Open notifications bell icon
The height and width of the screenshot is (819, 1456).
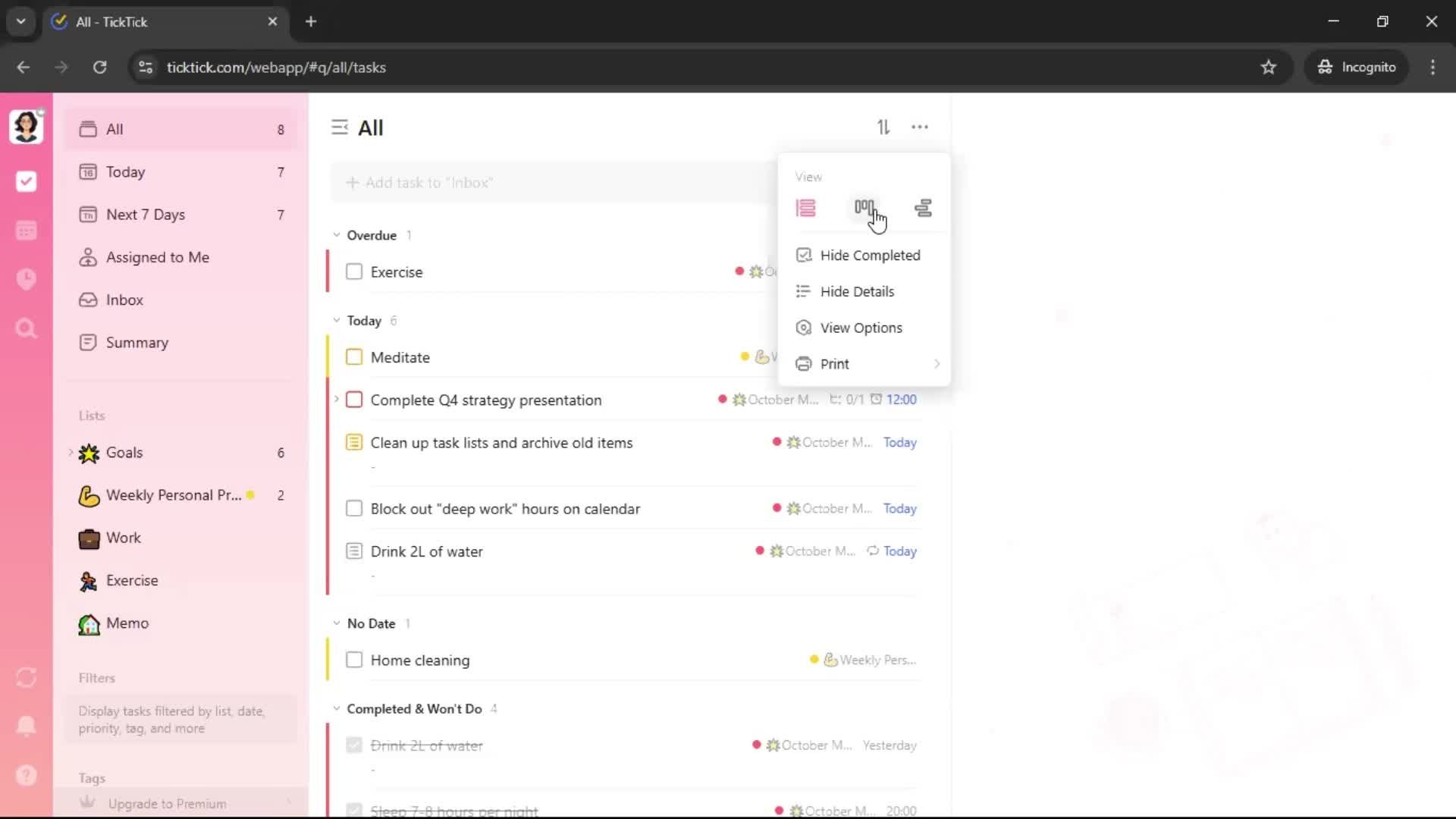[x=27, y=726]
